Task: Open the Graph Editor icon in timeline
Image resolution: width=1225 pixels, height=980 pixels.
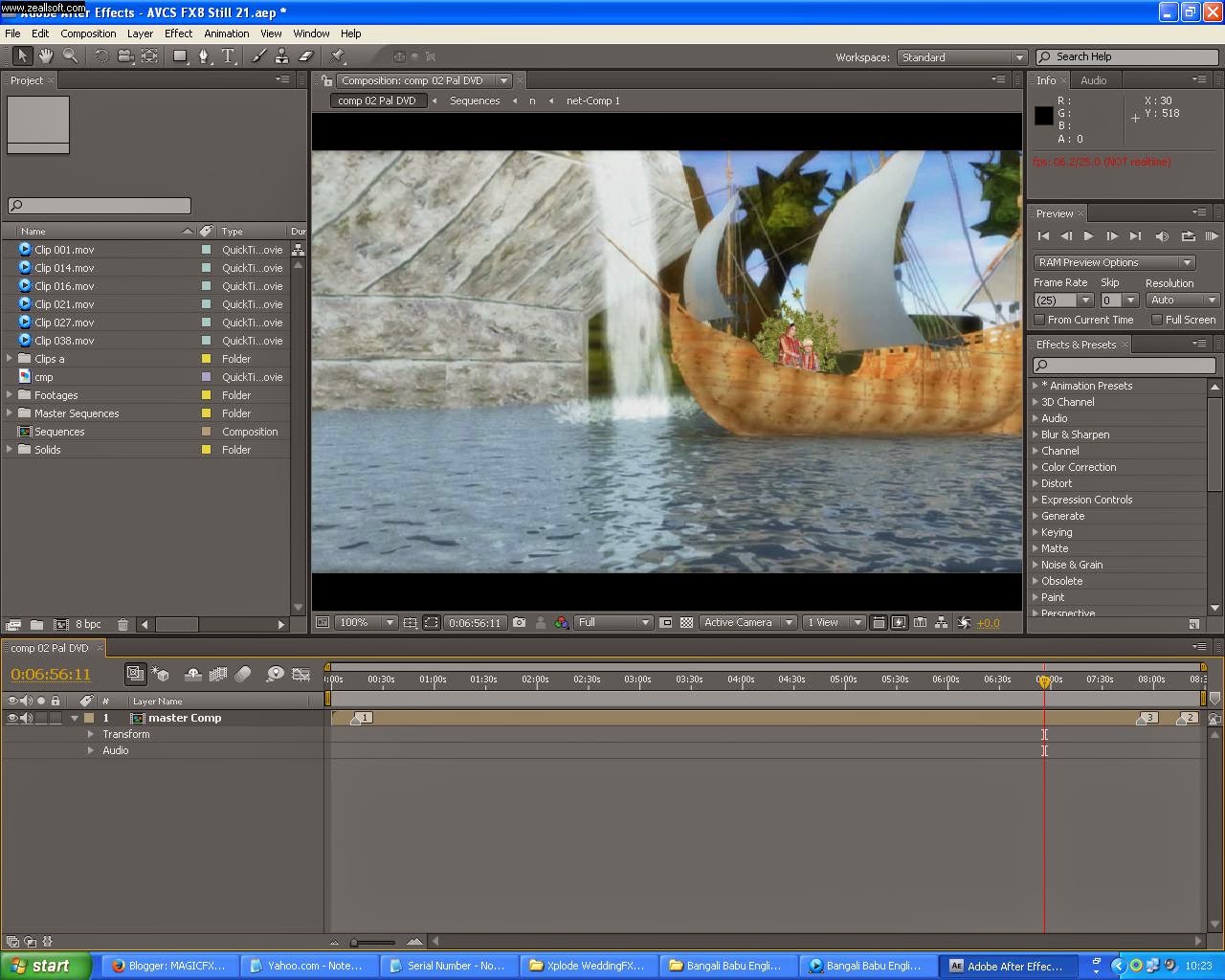Action: [x=301, y=674]
